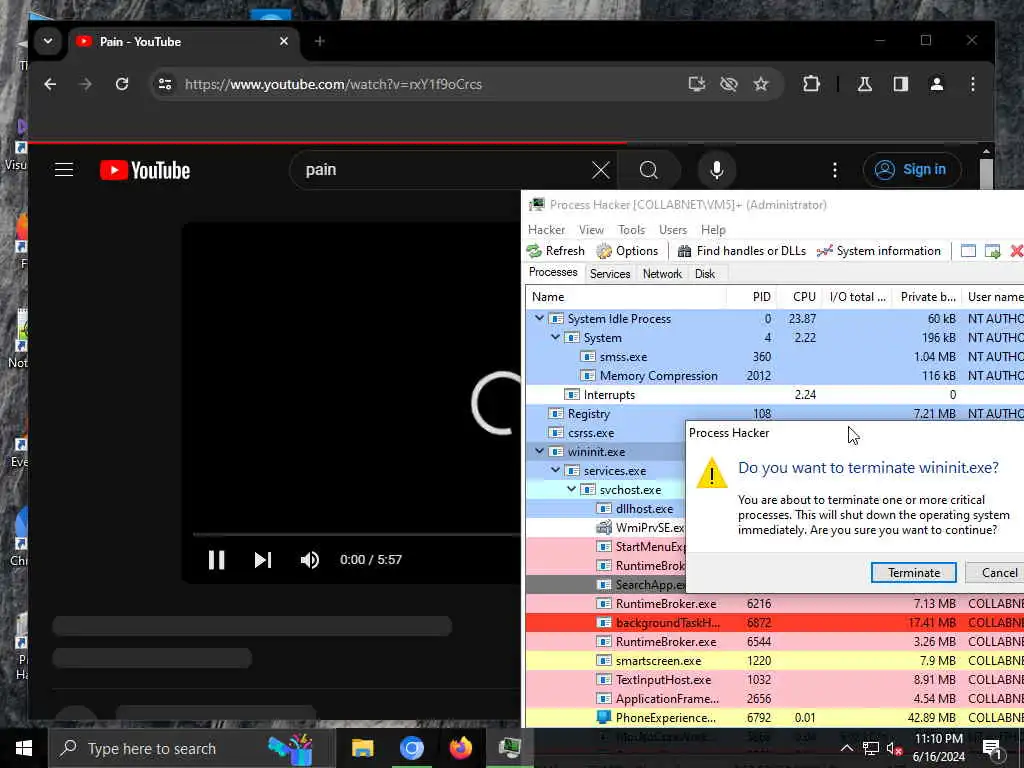The width and height of the screenshot is (1024, 768).
Task: Open the YouTube settings three-dot menu
Action: [x=835, y=170]
